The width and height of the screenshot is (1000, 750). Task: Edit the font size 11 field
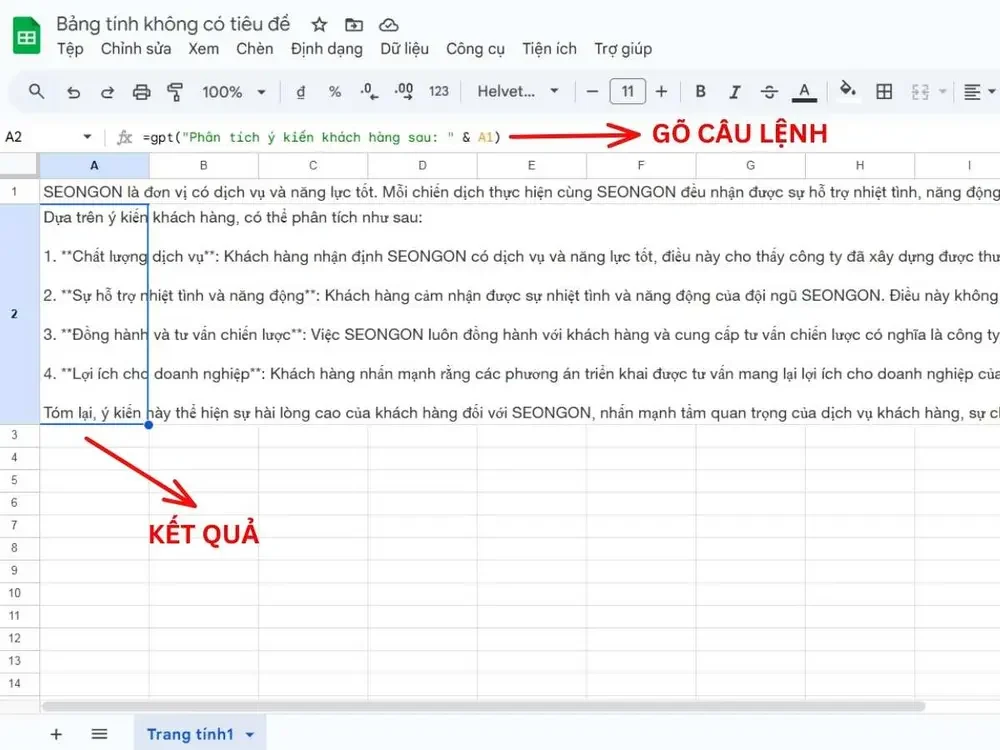[628, 92]
